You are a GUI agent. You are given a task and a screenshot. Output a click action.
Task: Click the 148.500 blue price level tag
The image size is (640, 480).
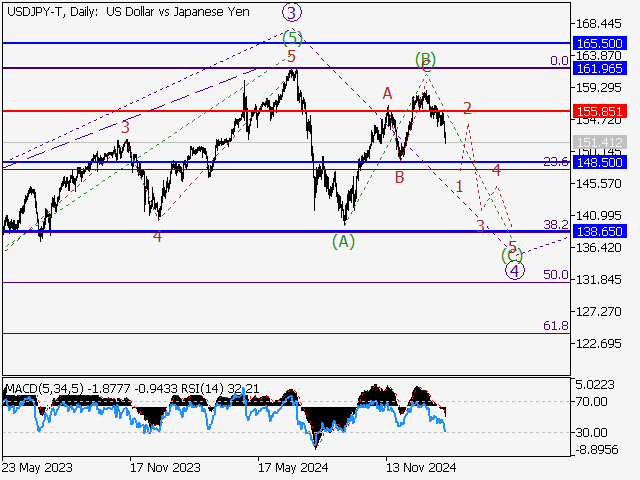tap(600, 162)
